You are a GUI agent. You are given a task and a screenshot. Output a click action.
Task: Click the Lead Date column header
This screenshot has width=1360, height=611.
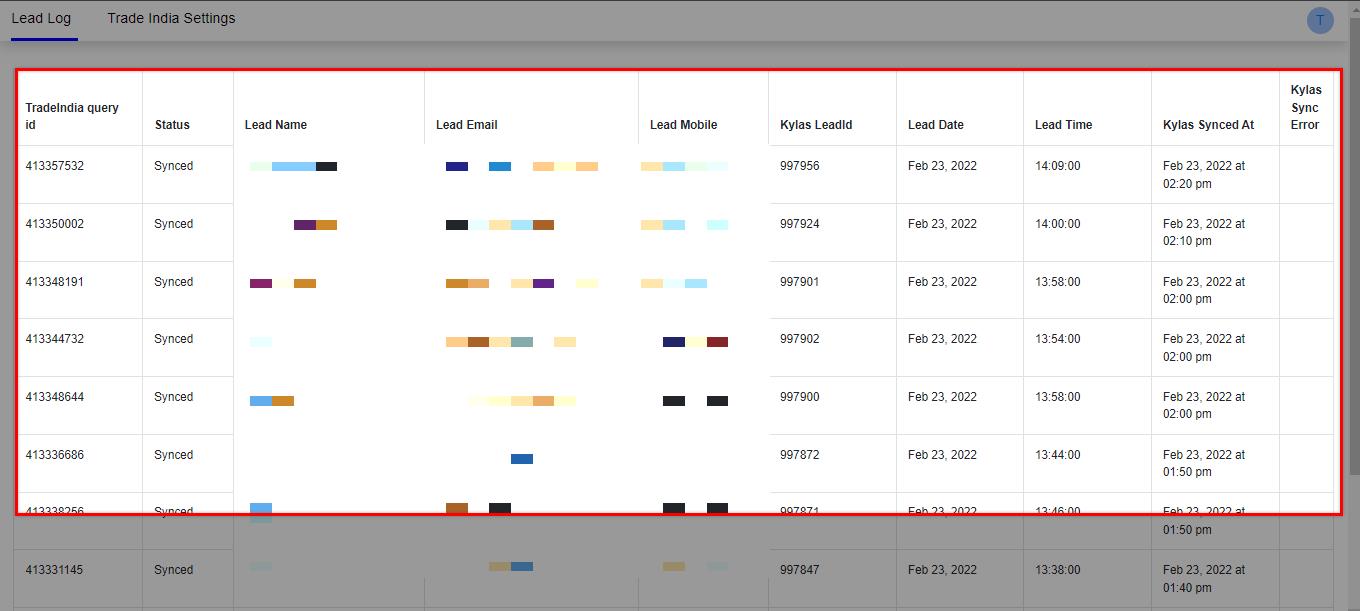coord(936,125)
